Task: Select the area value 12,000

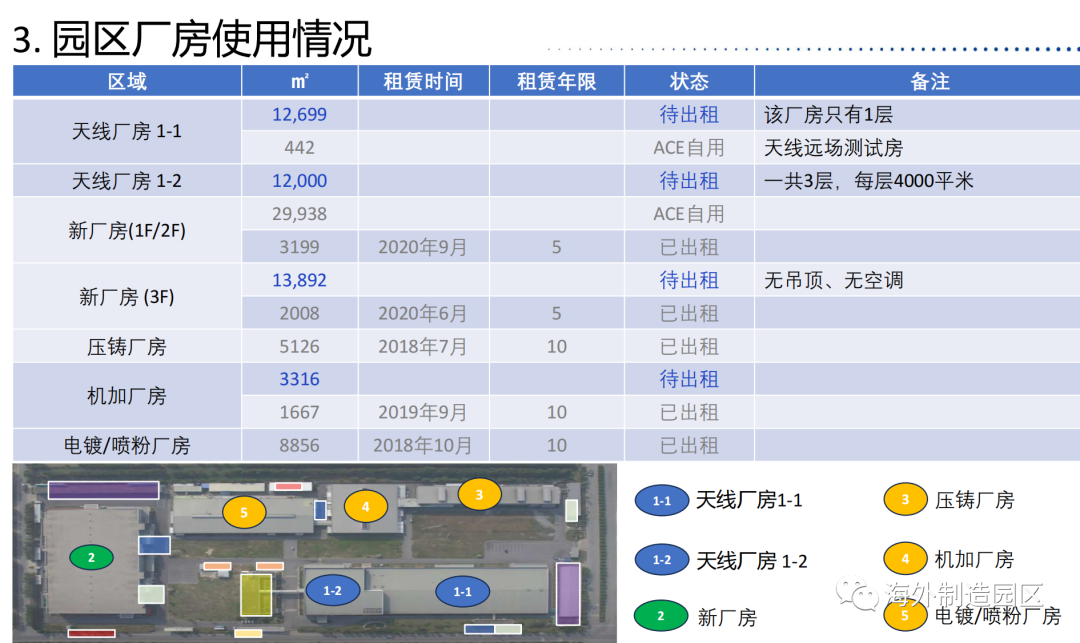Action: 300,180
